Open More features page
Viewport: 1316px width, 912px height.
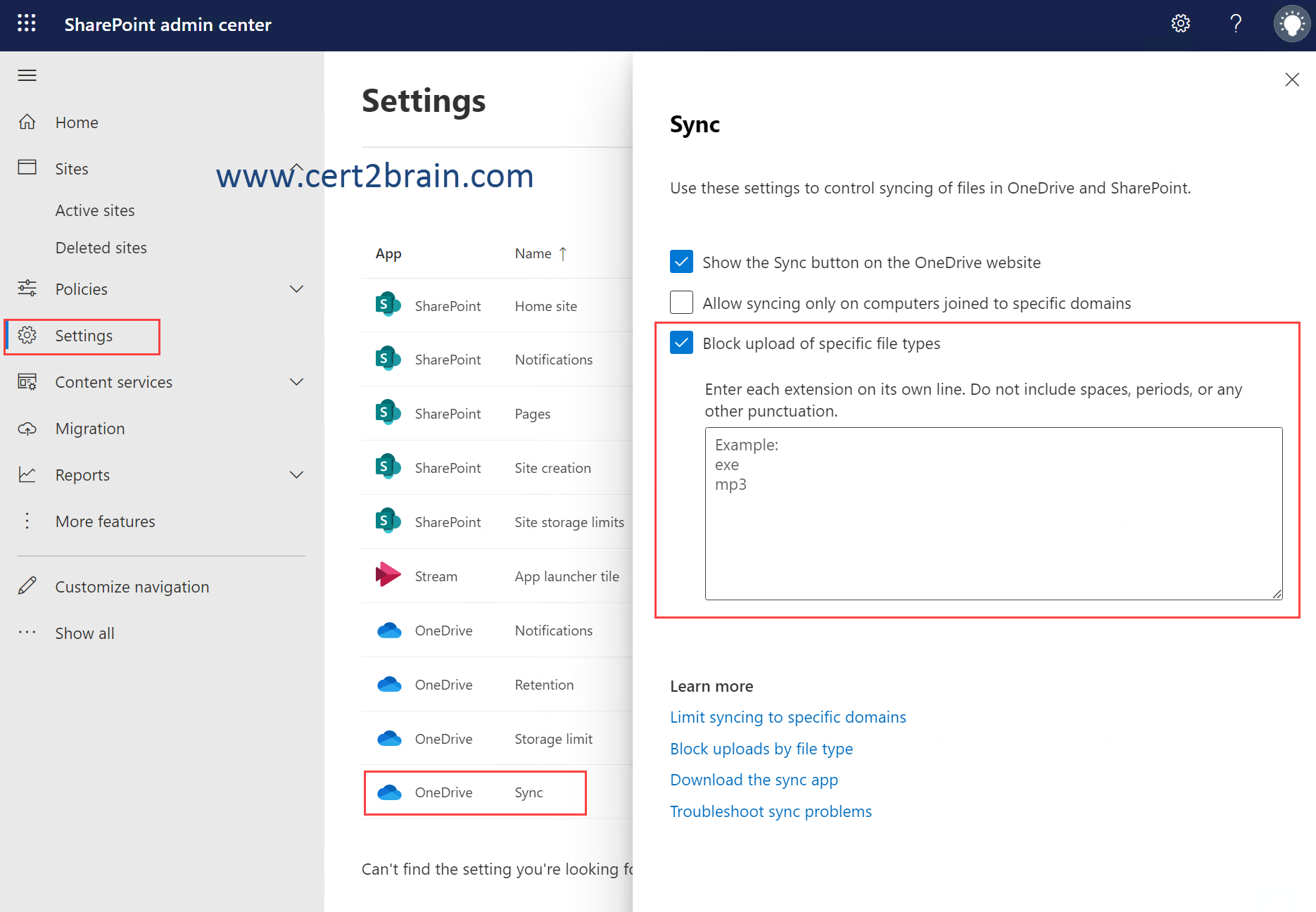(x=106, y=521)
